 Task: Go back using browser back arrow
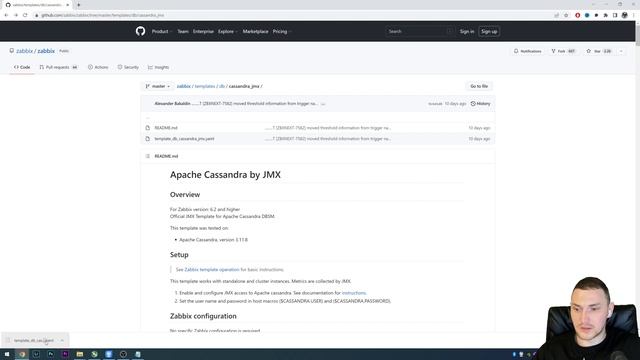tap(6, 15)
